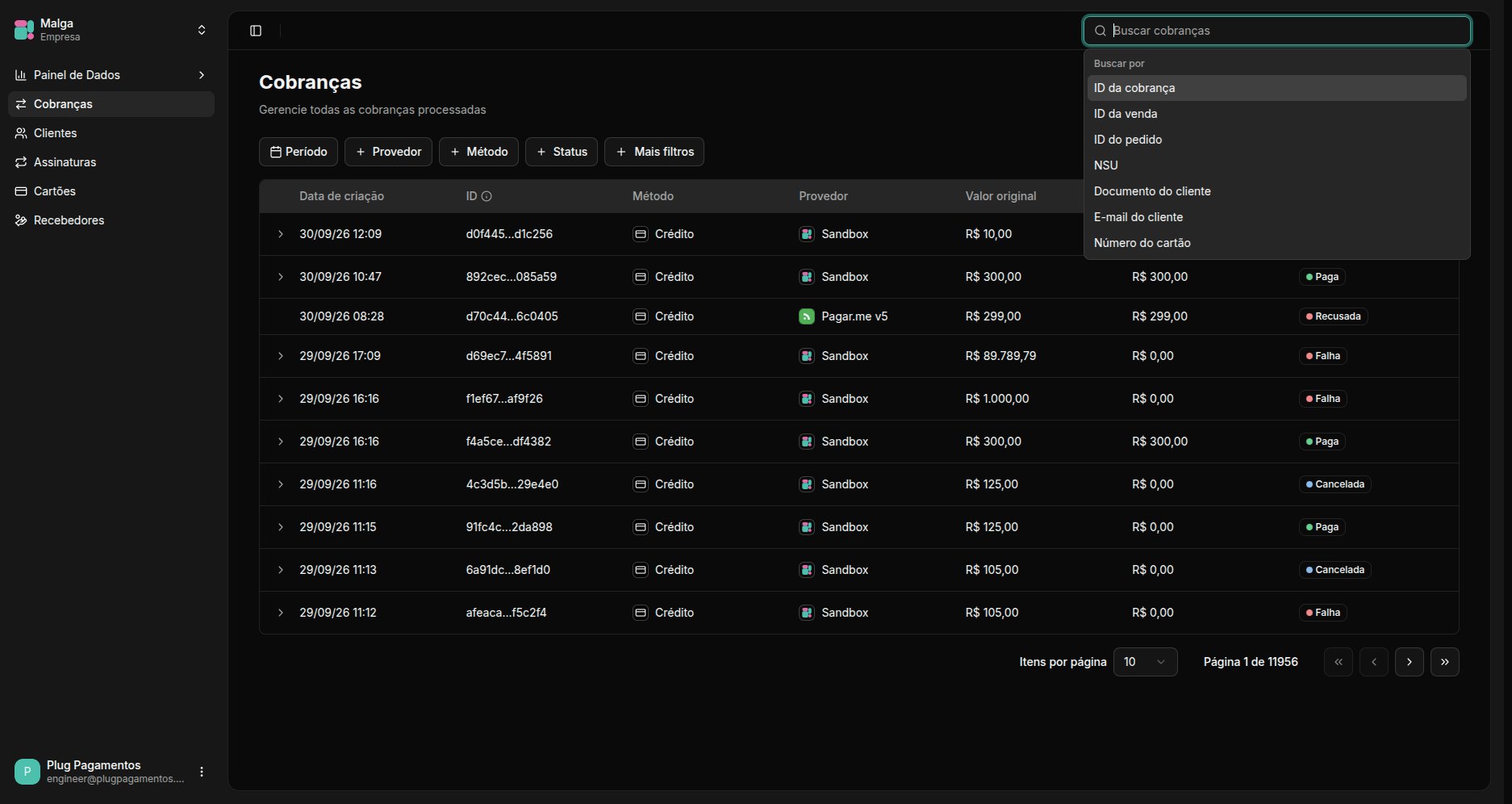Expand Painel de Dados submenu chevron

(202, 75)
